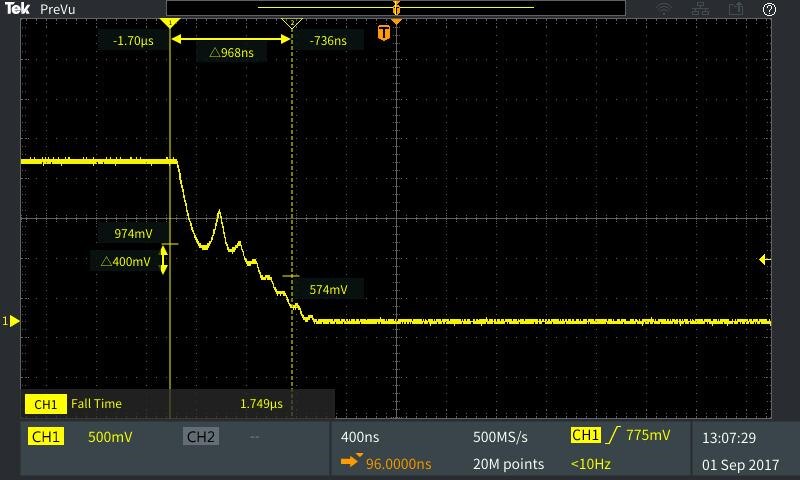Click the orange delay arrow icon
This screenshot has width=800, height=480.
[351, 461]
